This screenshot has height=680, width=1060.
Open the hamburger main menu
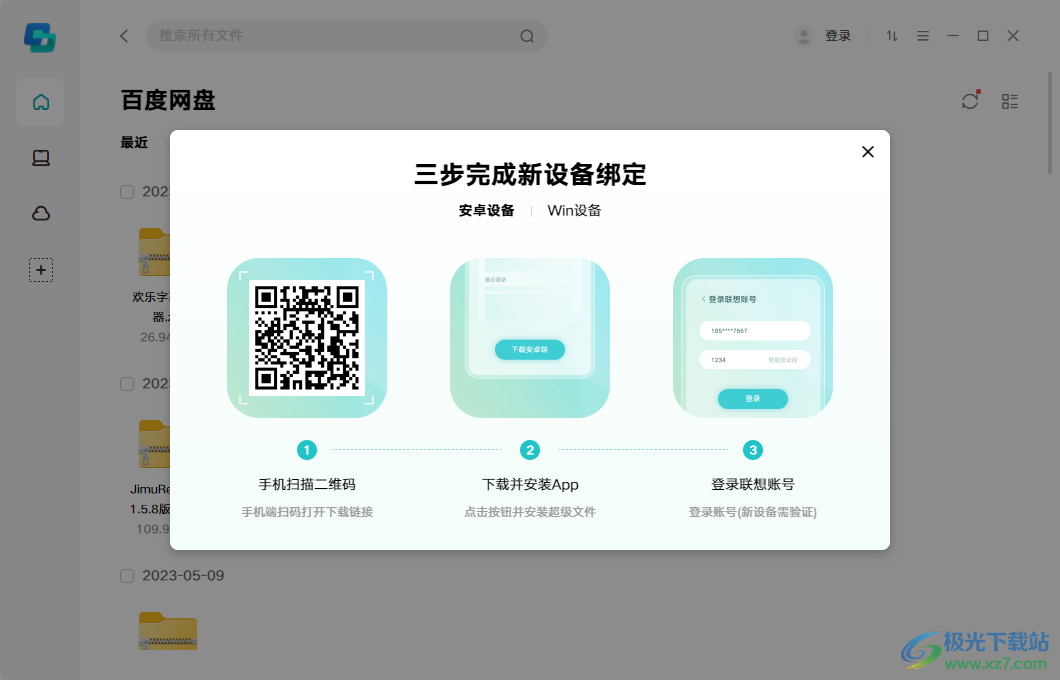point(923,36)
